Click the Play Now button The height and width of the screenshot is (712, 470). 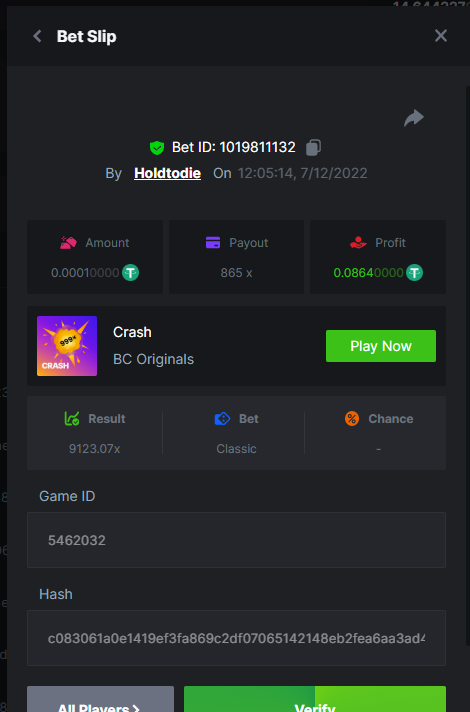point(381,346)
